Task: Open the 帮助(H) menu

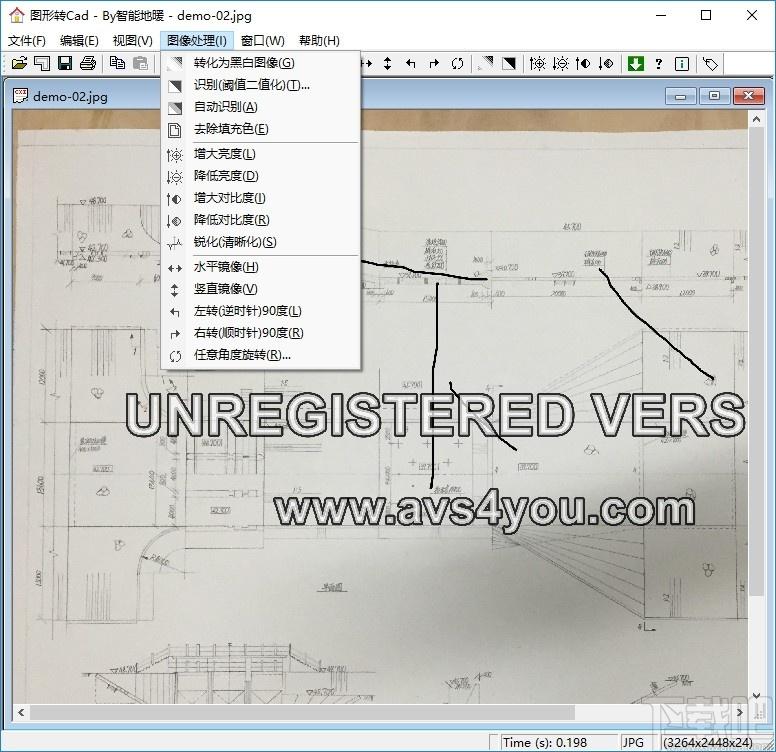Action: click(x=319, y=41)
